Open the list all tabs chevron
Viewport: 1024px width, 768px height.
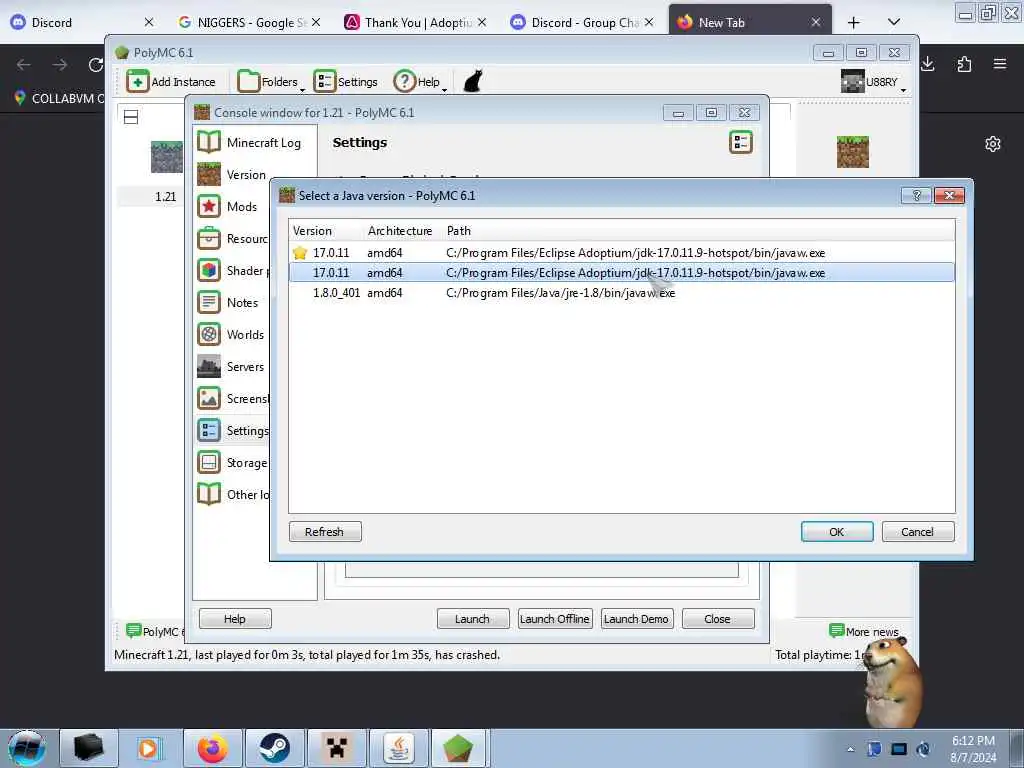894,22
